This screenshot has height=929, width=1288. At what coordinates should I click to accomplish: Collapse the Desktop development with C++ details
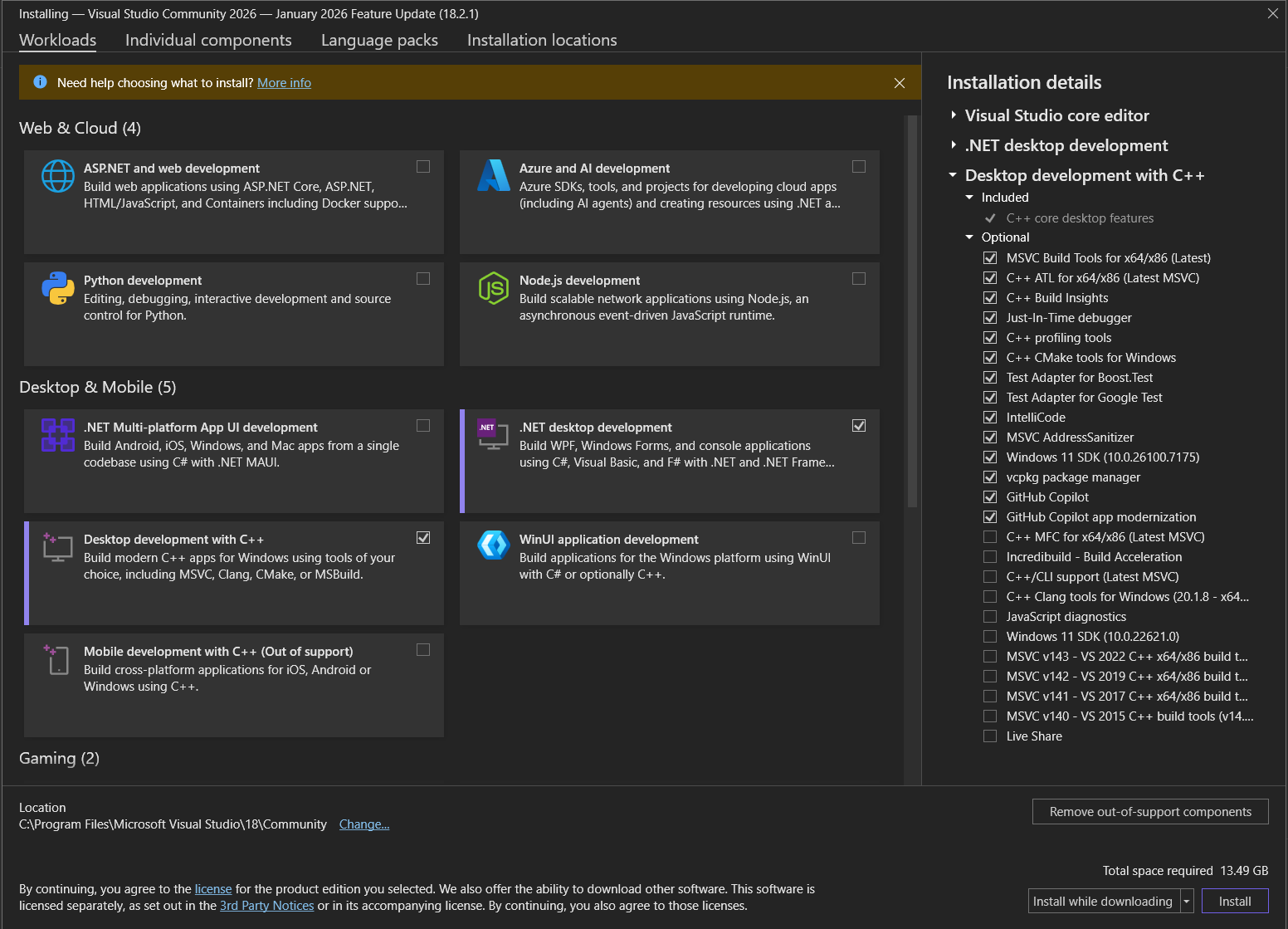pos(952,175)
